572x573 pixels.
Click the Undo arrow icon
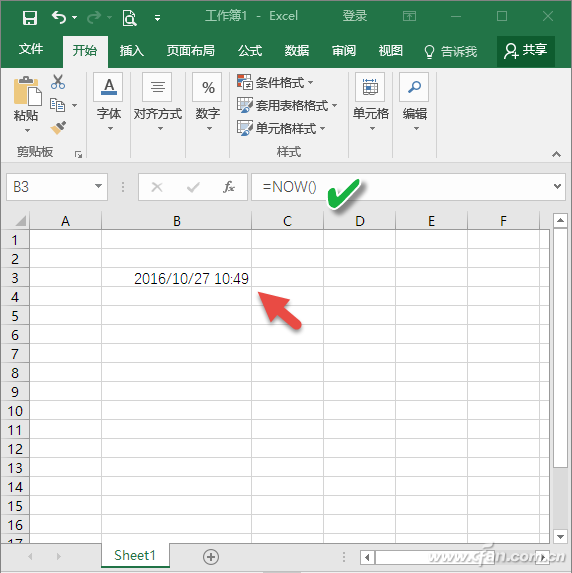pos(59,17)
